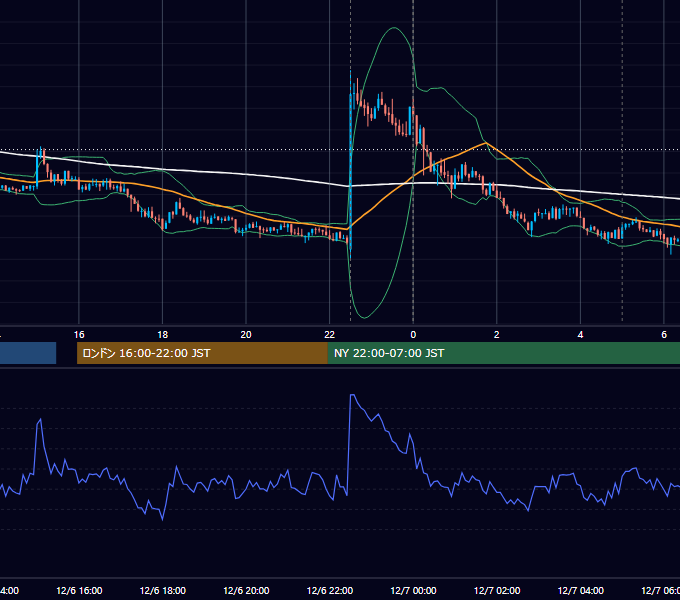Image resolution: width=680 pixels, height=600 pixels.
Task: Click the ロンドン 16:00-22:00 JST session bar
Action: (x=202, y=353)
